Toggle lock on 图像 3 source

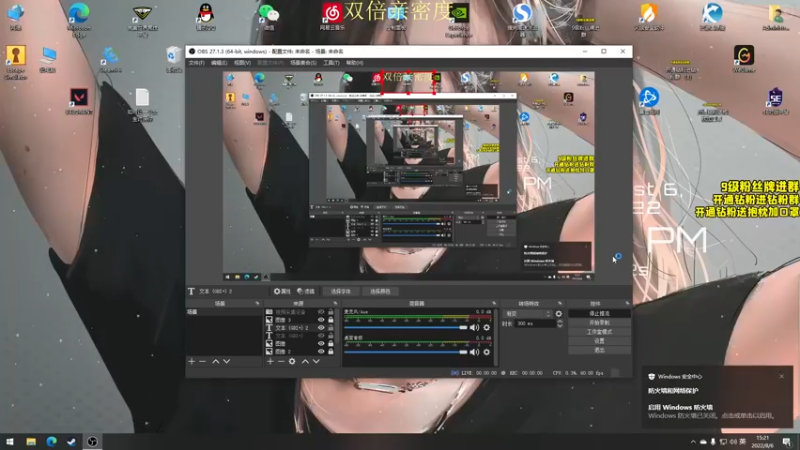331,320
